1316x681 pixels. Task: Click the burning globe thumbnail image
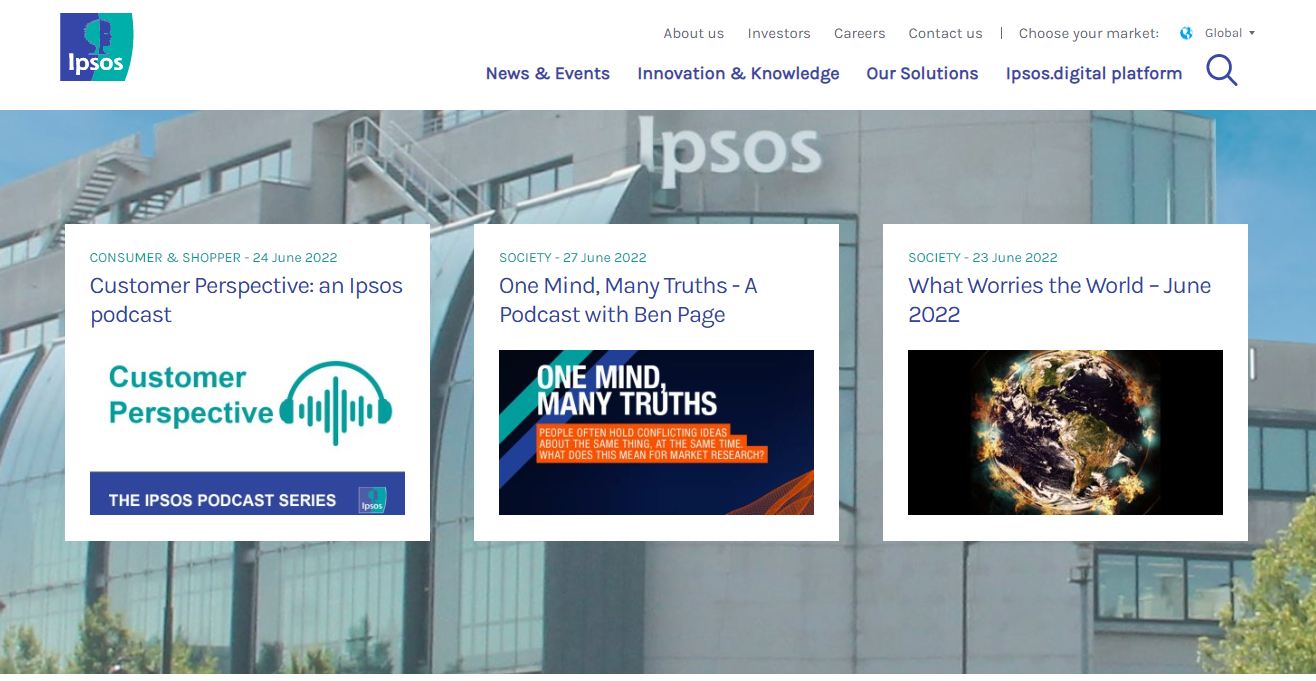point(1065,432)
